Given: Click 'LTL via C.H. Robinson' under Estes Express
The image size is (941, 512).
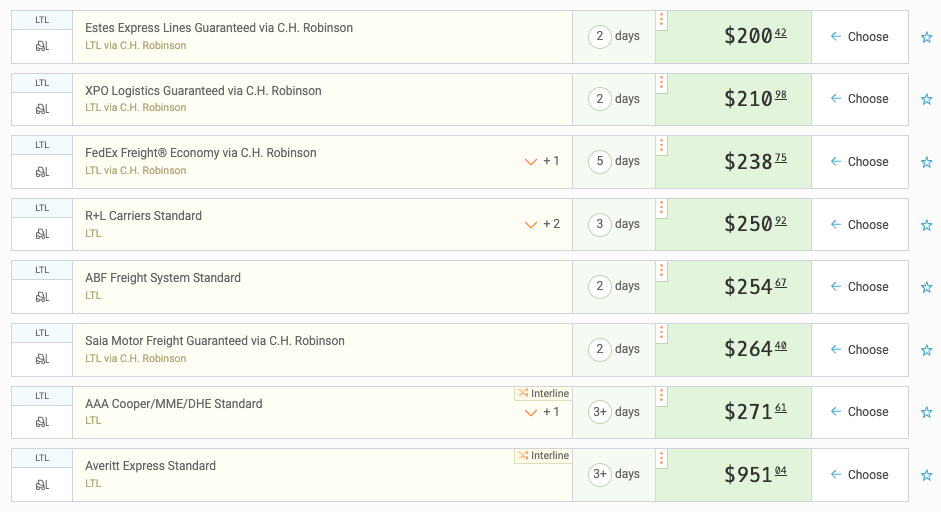Looking at the screenshot, I should [x=136, y=45].
